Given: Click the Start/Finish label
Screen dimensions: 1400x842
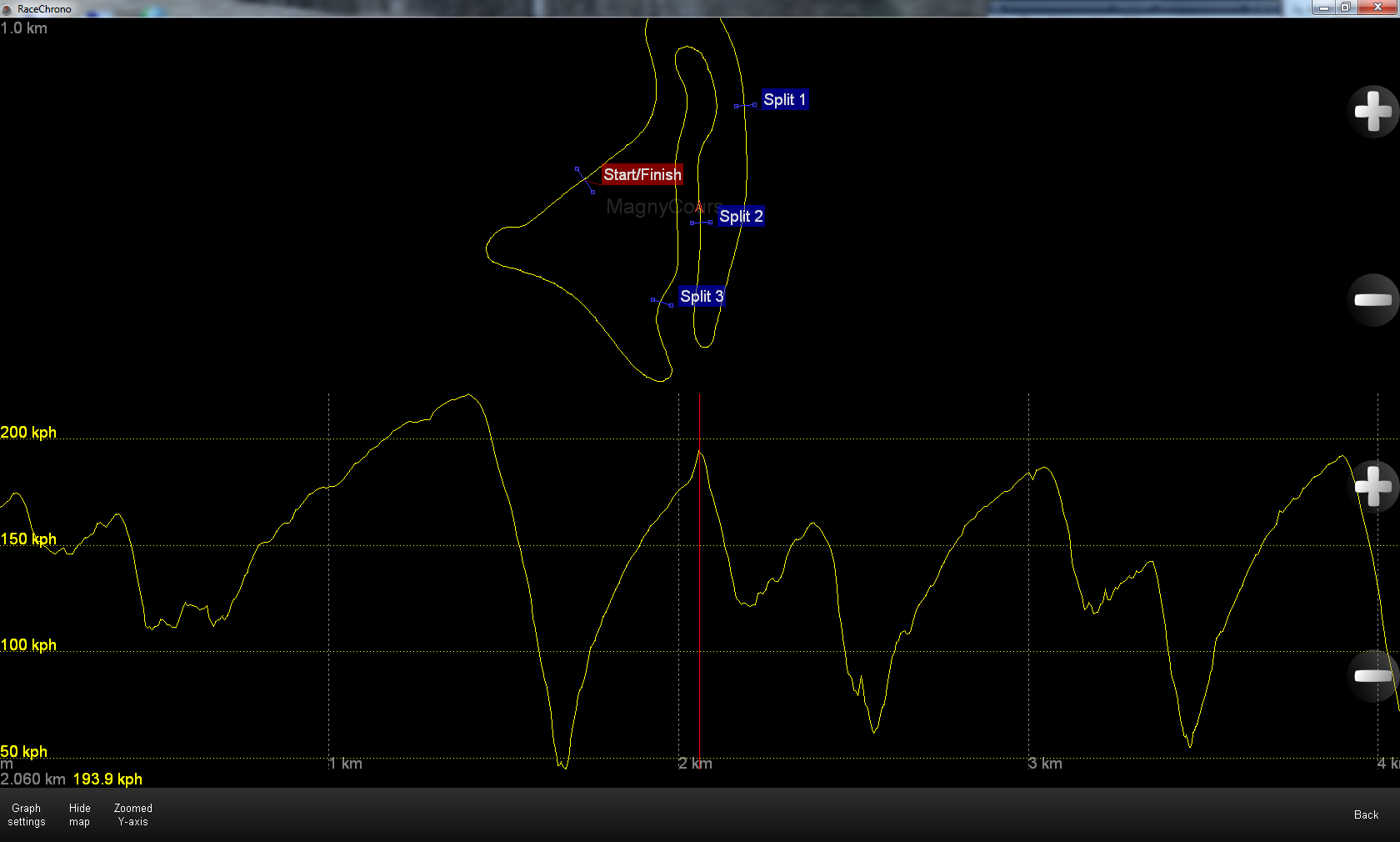Looking at the screenshot, I should [642, 174].
